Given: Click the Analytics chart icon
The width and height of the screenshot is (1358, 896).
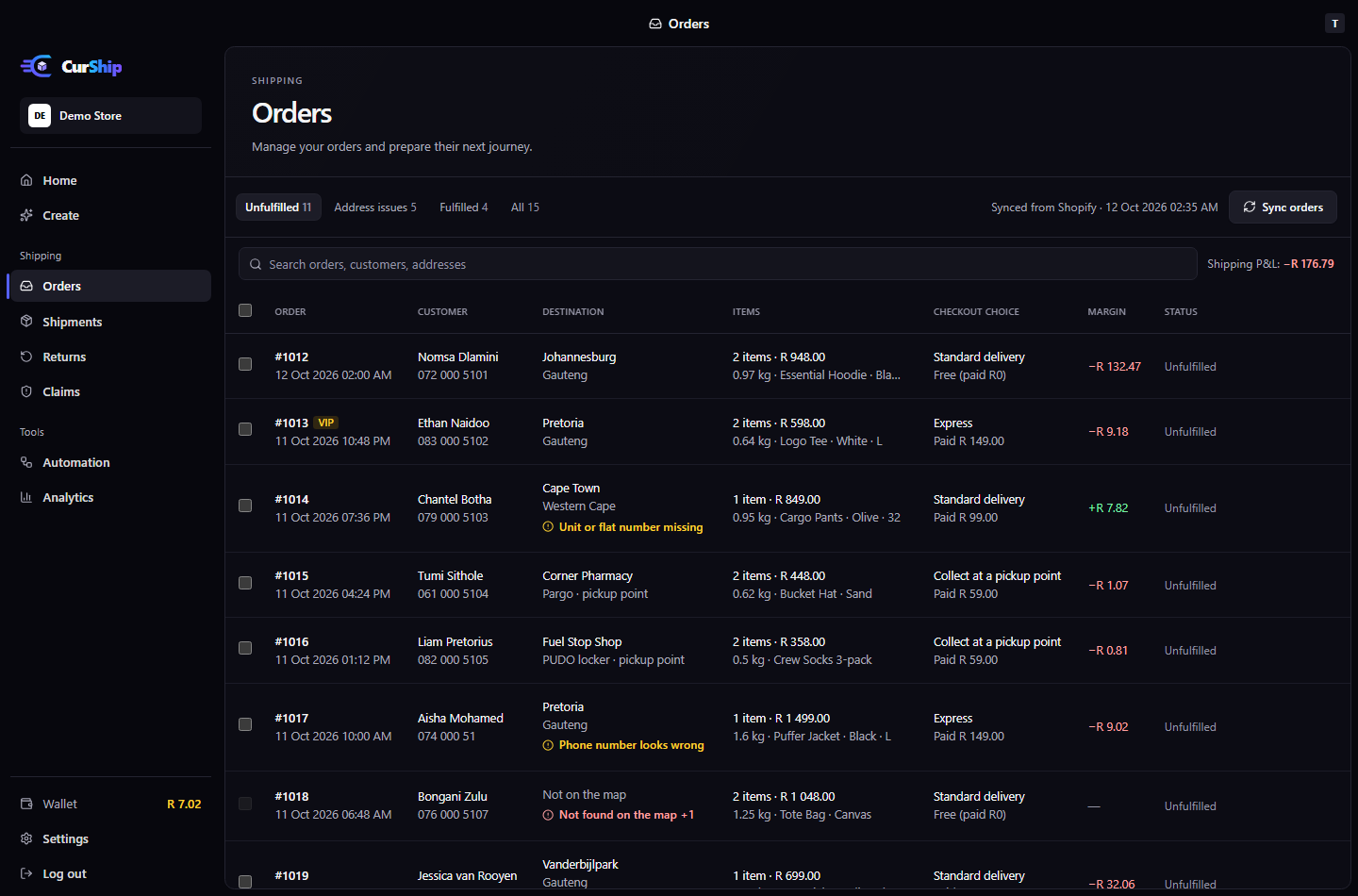Looking at the screenshot, I should pos(26,497).
